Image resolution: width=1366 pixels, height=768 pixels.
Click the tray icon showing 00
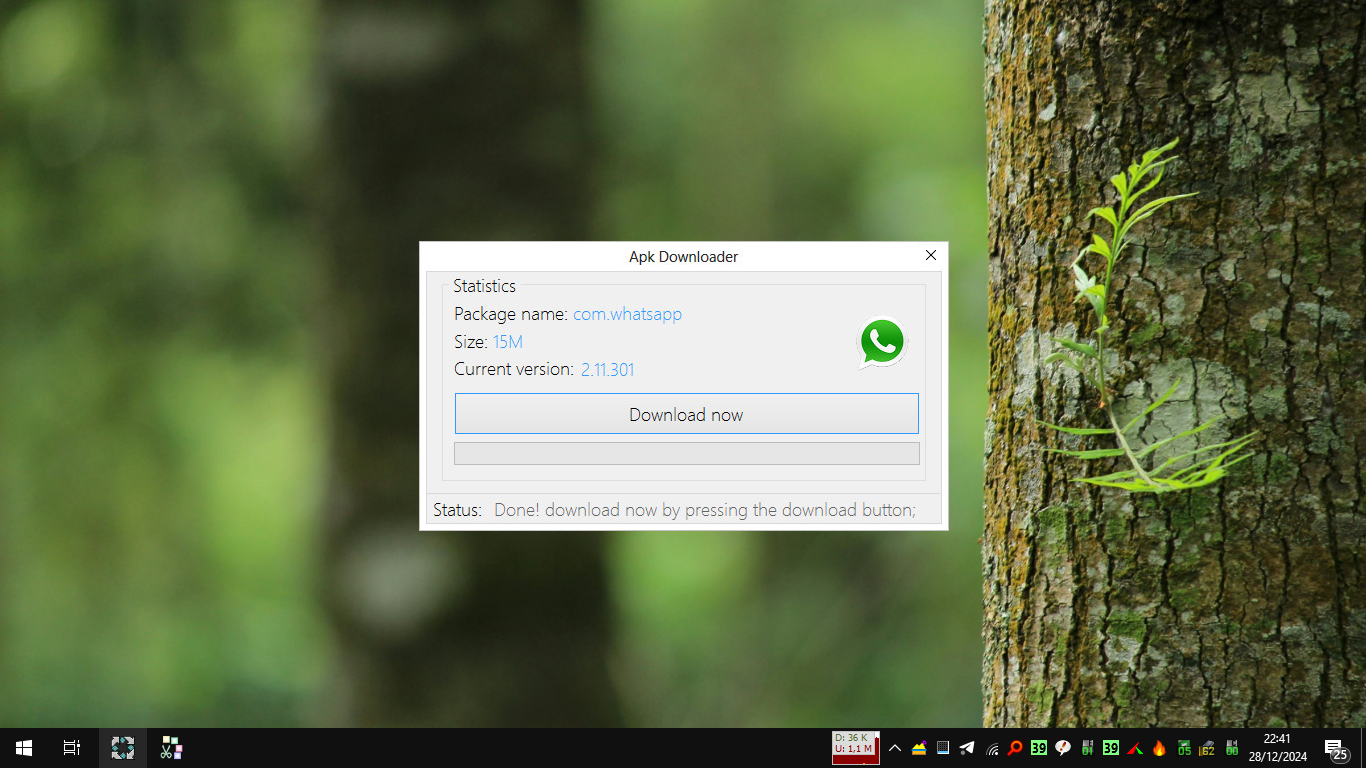(1232, 748)
